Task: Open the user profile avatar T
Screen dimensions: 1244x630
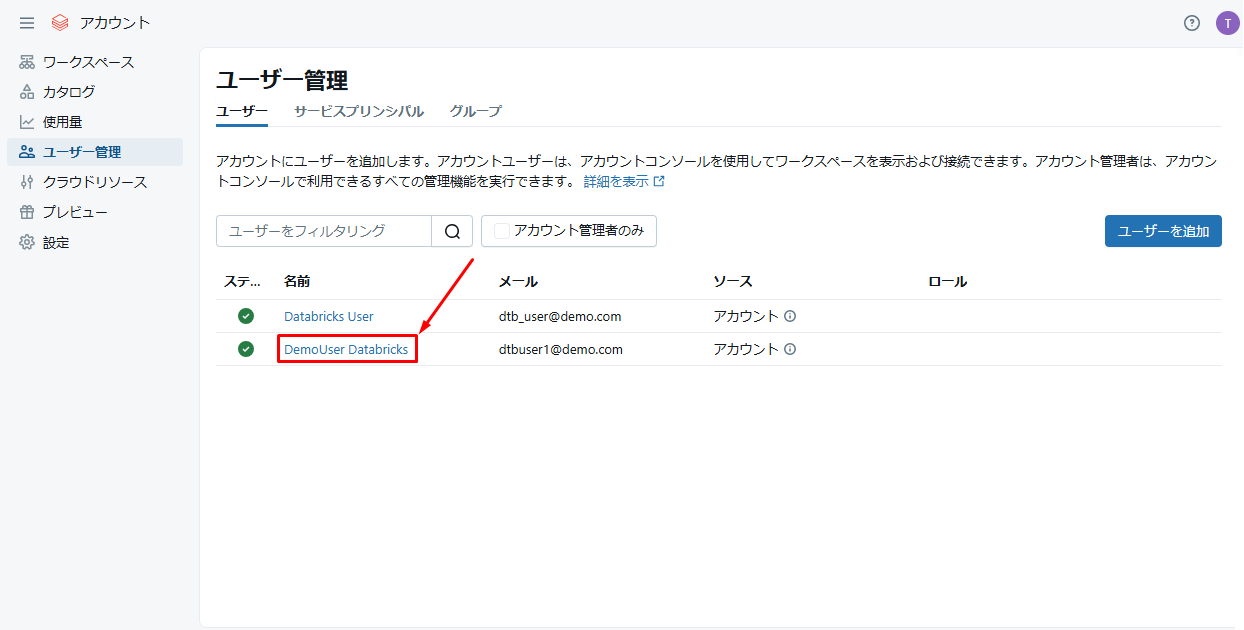Action: [x=1227, y=23]
